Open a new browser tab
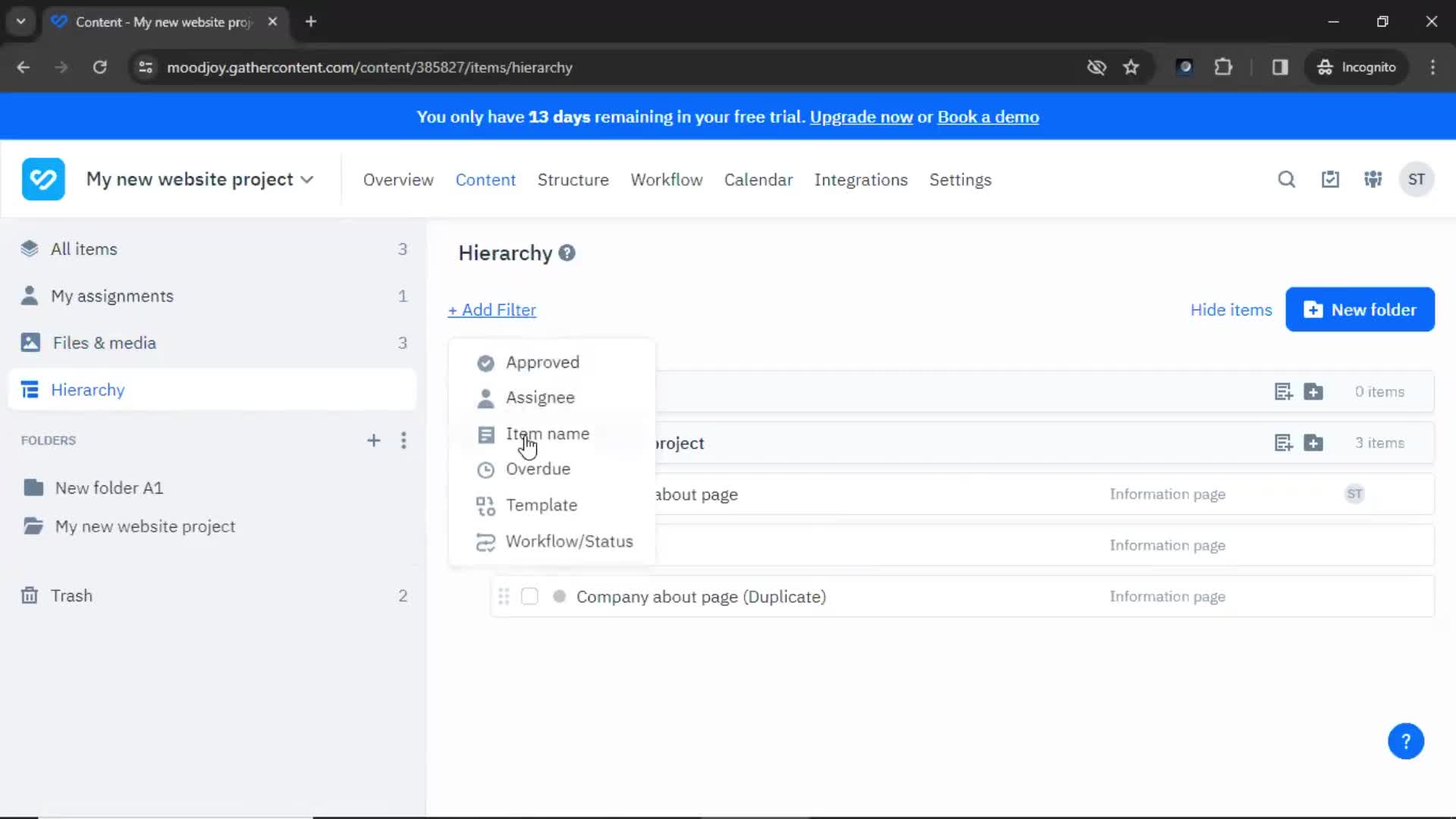 click(311, 22)
